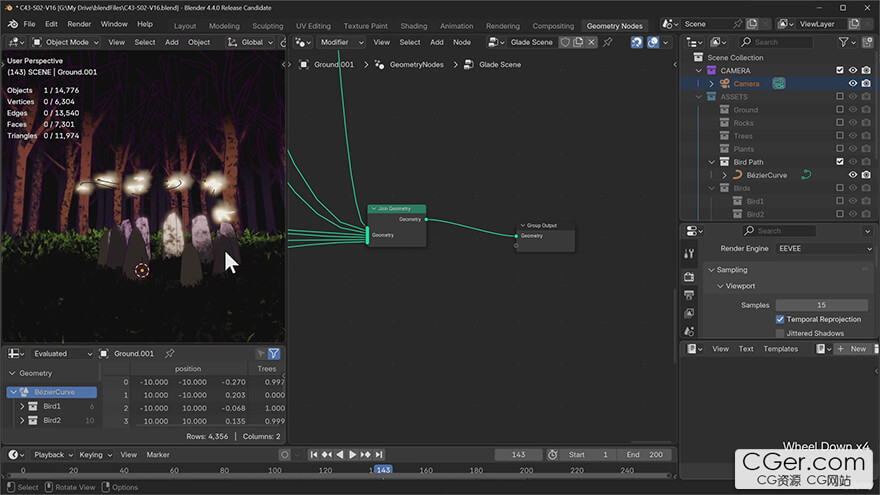
Task: Adjust the viewport Samples value field
Action: tap(822, 305)
